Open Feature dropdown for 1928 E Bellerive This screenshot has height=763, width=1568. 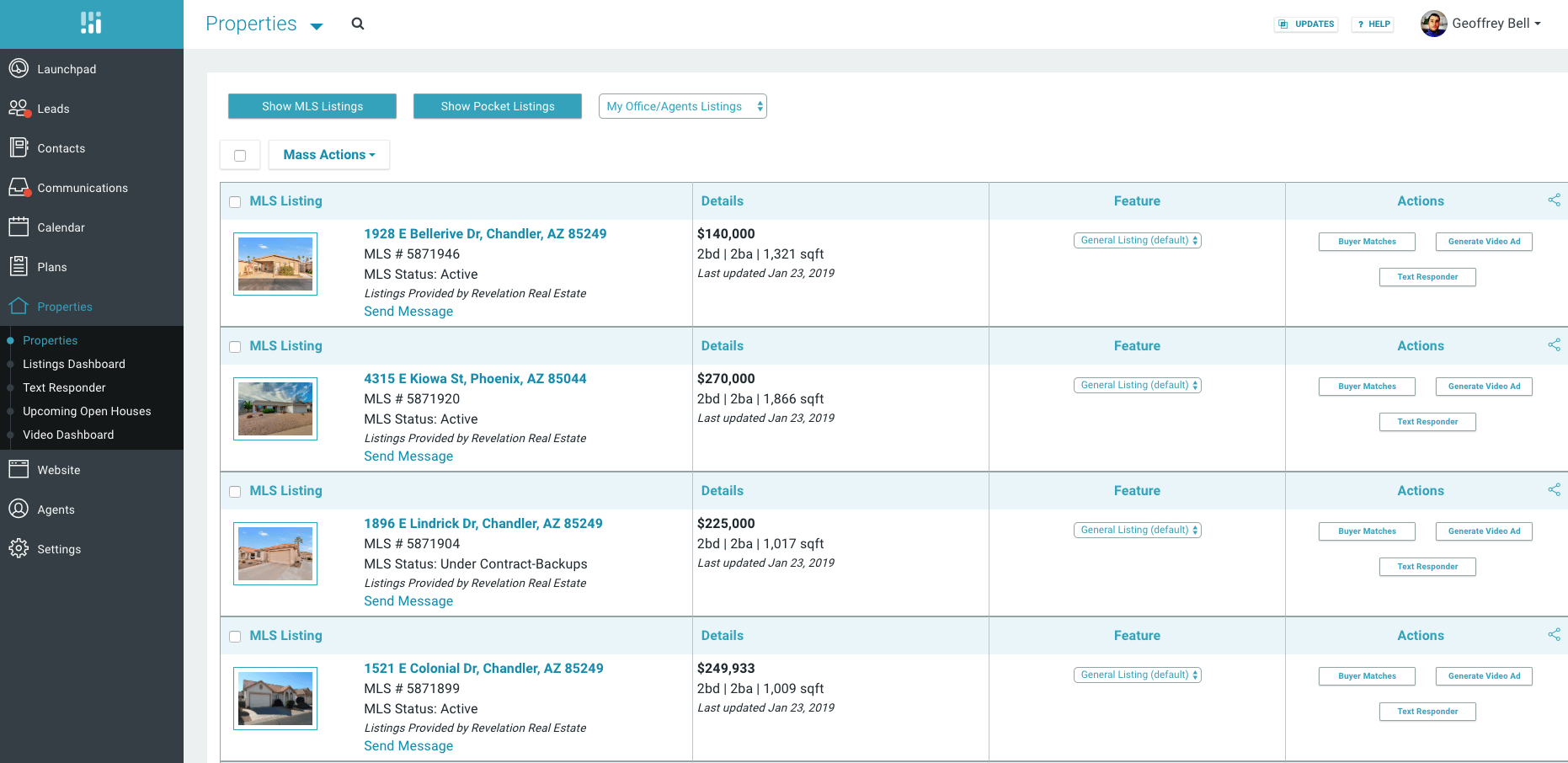point(1137,240)
